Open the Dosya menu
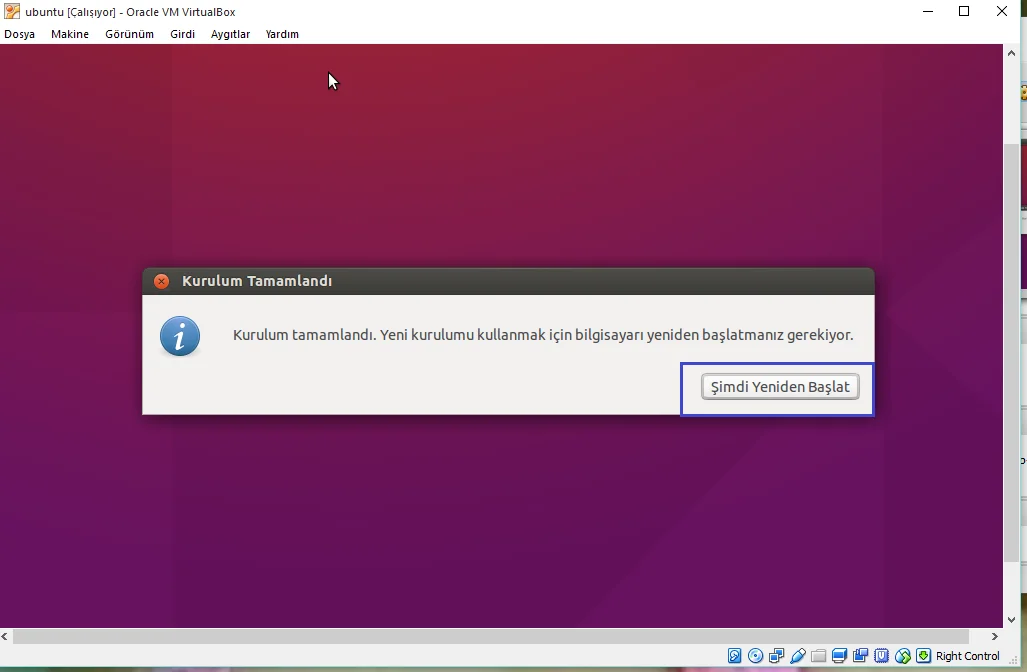Screen dimensions: 1027x672 [20, 34]
